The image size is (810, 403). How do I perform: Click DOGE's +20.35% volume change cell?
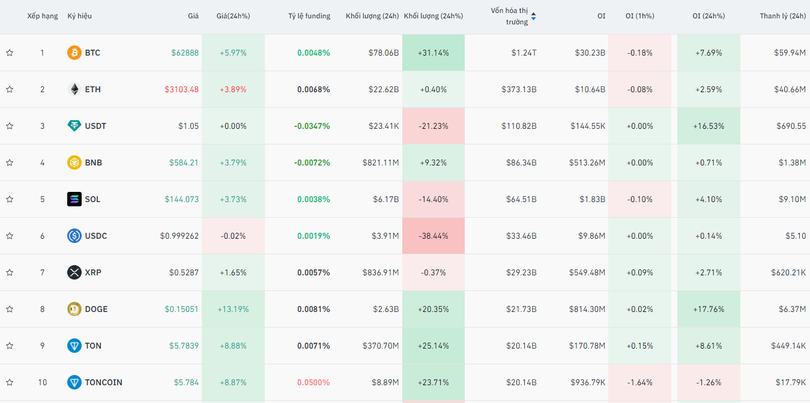434,309
